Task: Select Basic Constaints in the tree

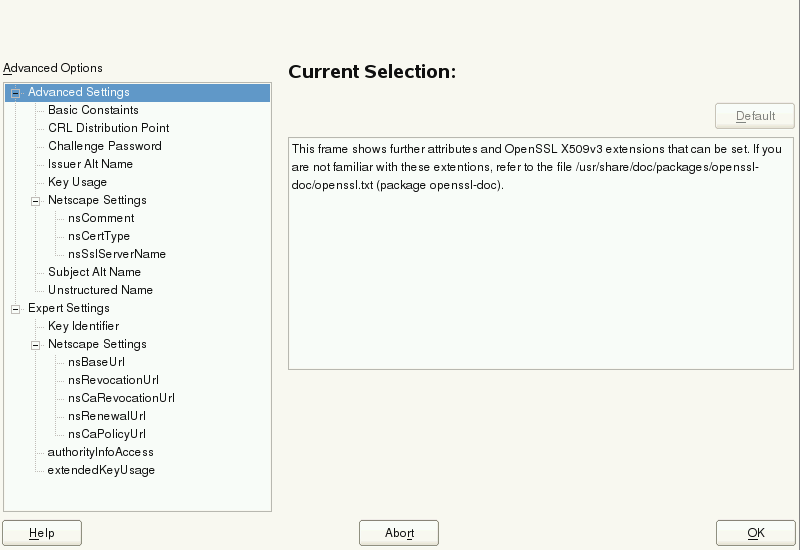Action: [93, 110]
